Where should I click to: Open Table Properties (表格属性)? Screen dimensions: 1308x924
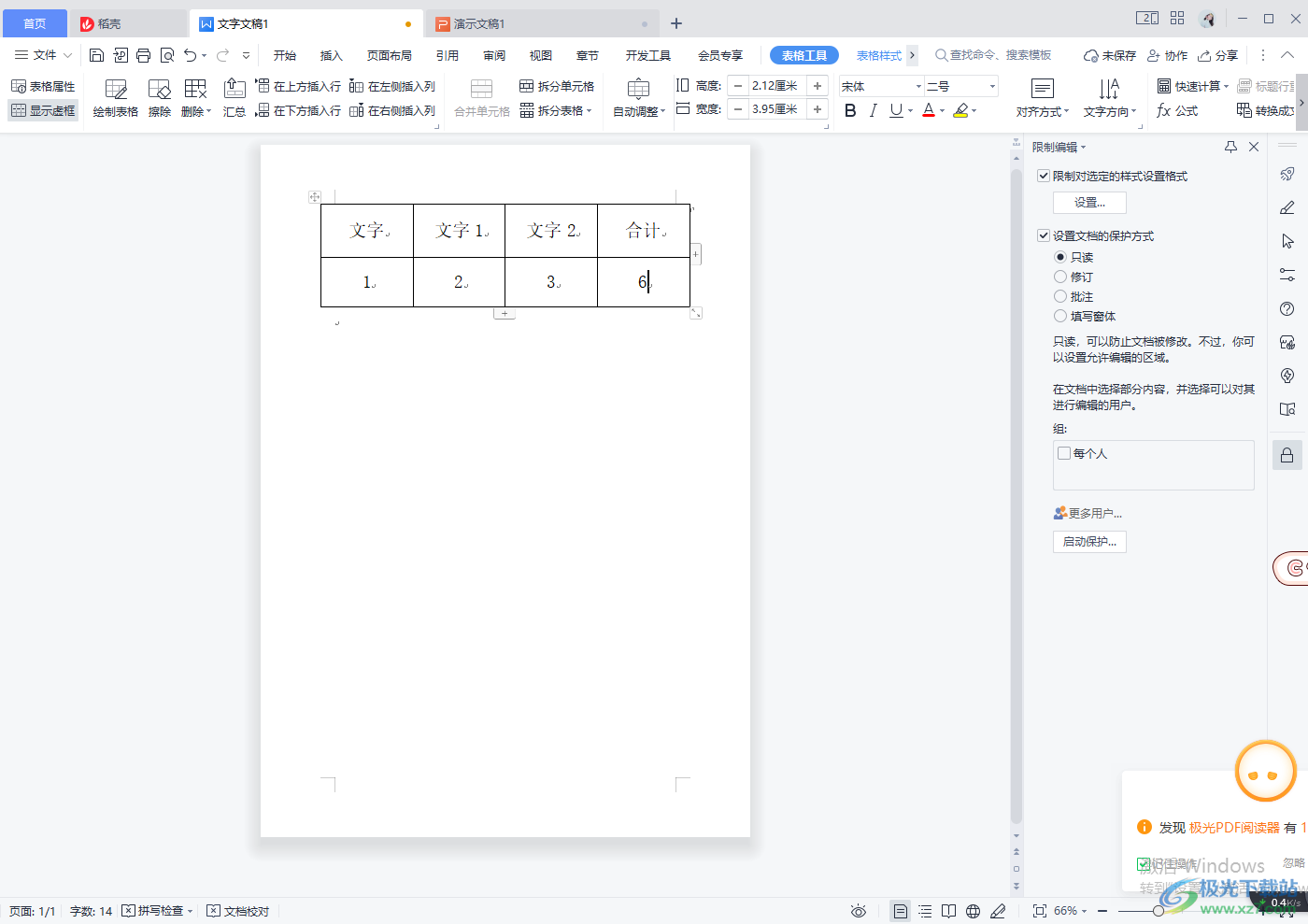tap(43, 86)
